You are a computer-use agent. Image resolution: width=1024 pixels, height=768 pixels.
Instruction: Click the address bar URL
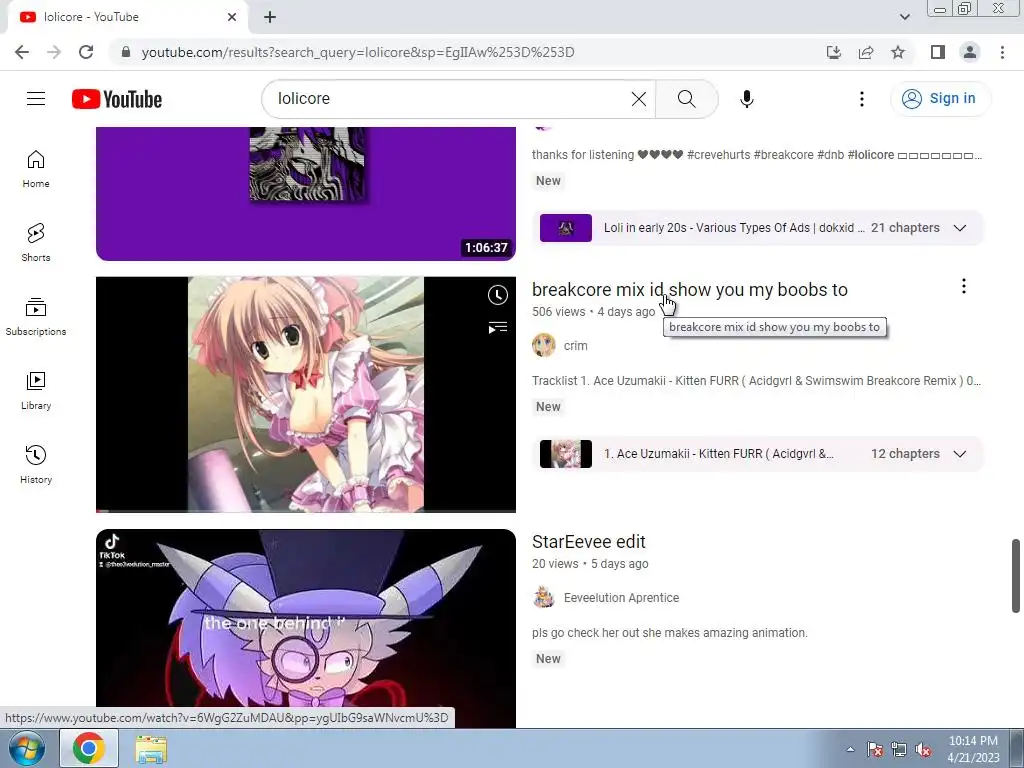pos(358,52)
